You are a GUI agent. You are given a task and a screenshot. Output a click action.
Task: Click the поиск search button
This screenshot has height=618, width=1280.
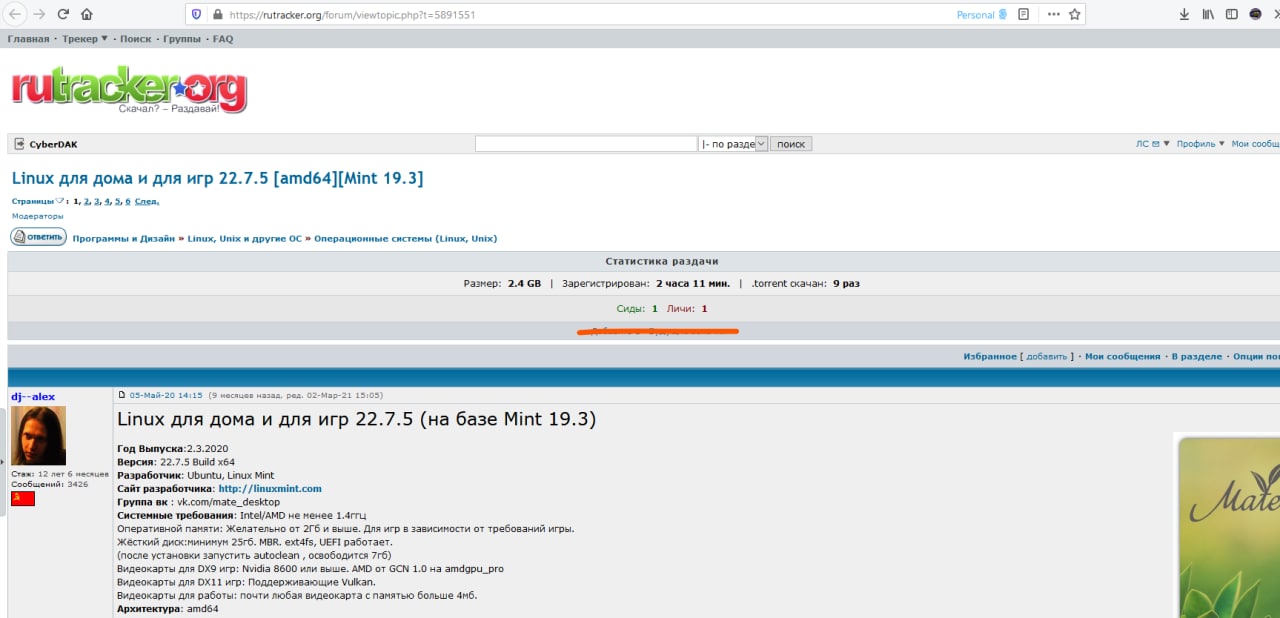click(791, 144)
